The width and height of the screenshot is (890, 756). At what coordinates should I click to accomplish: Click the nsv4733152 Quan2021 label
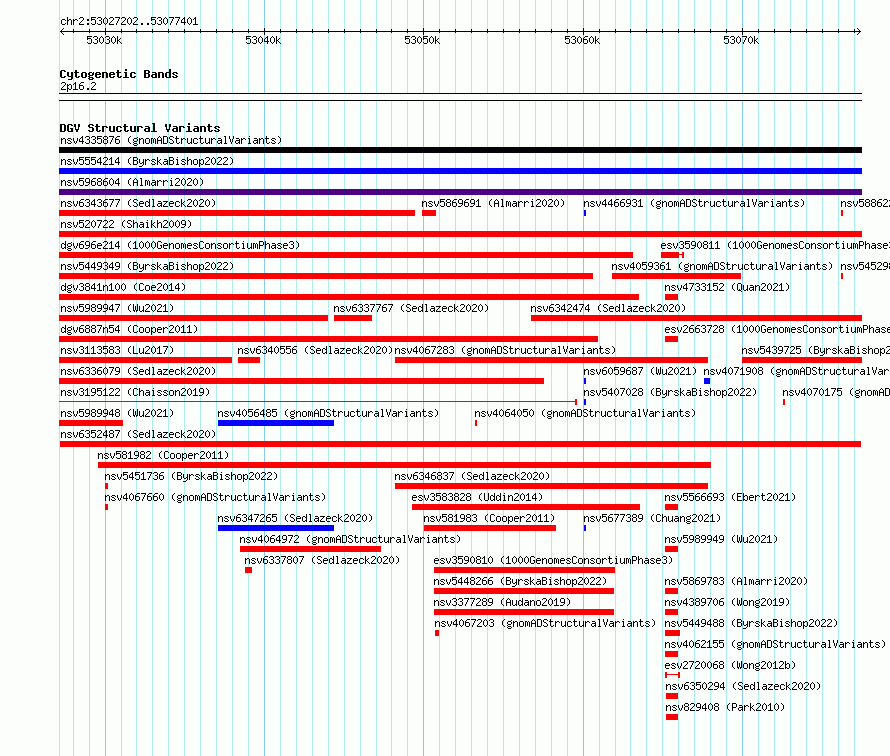[x=727, y=287]
